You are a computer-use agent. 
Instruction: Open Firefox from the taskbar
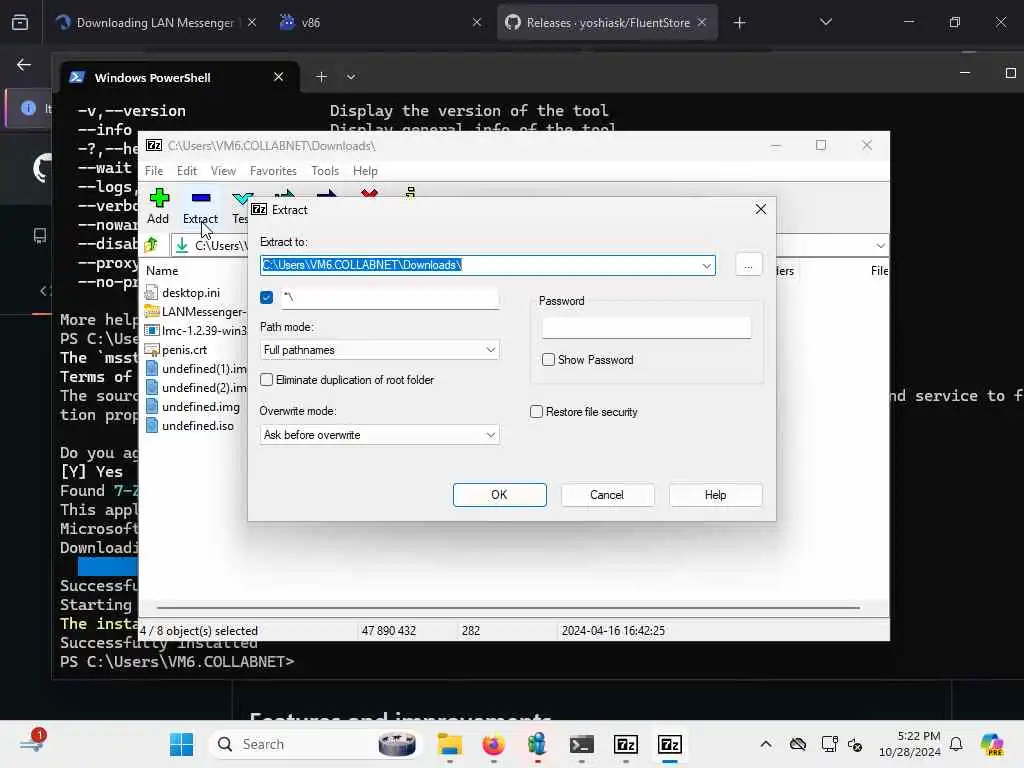pos(493,744)
